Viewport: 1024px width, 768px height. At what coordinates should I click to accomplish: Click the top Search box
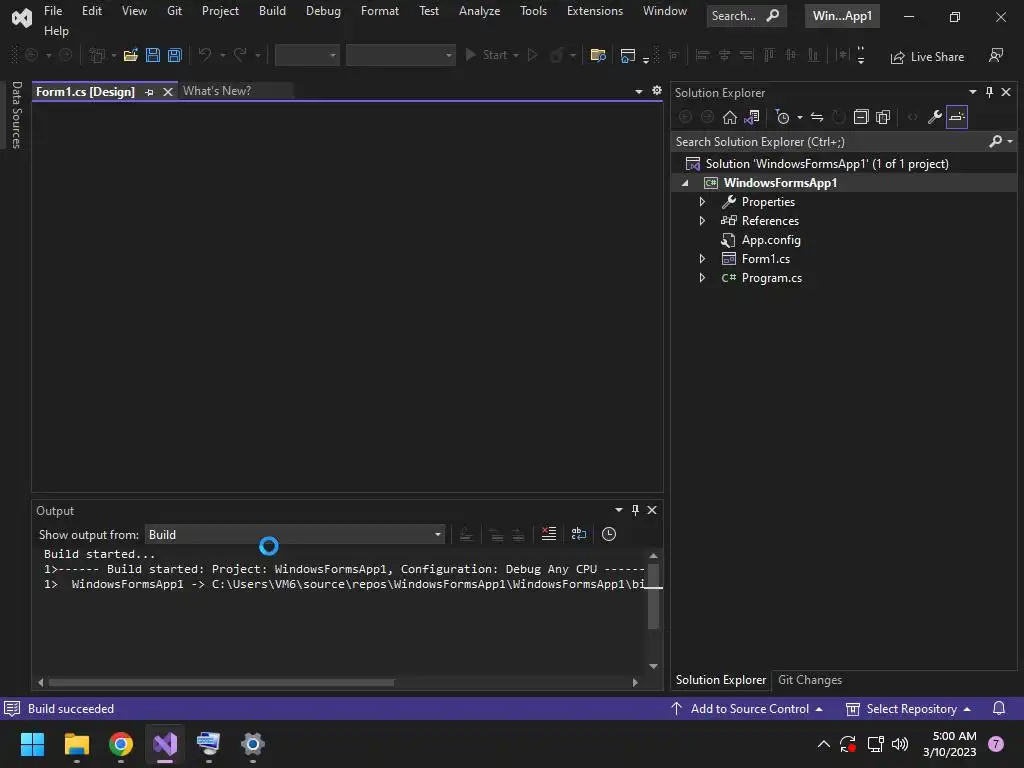click(x=746, y=16)
